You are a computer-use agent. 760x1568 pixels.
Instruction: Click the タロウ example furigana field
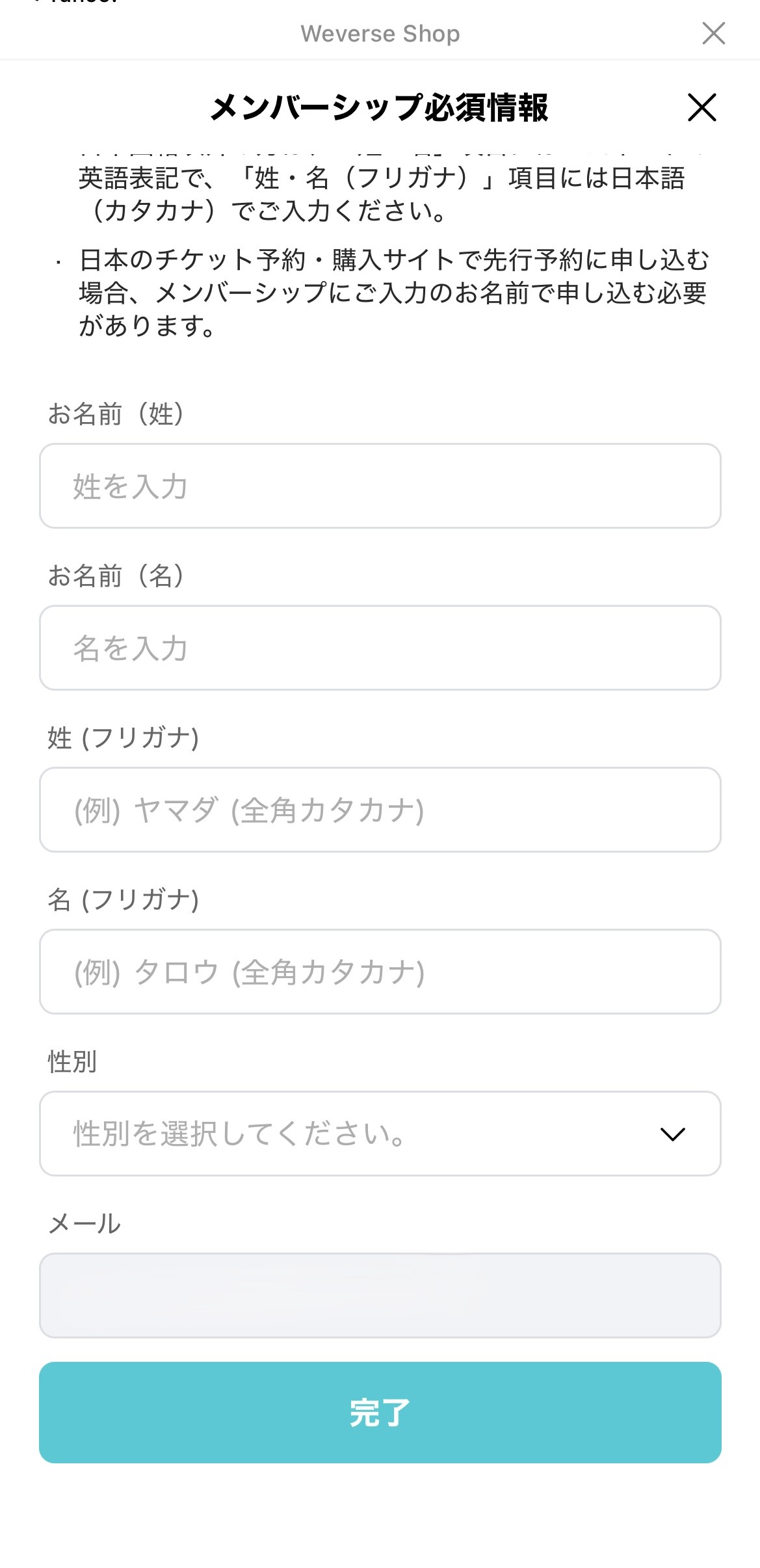tap(380, 972)
